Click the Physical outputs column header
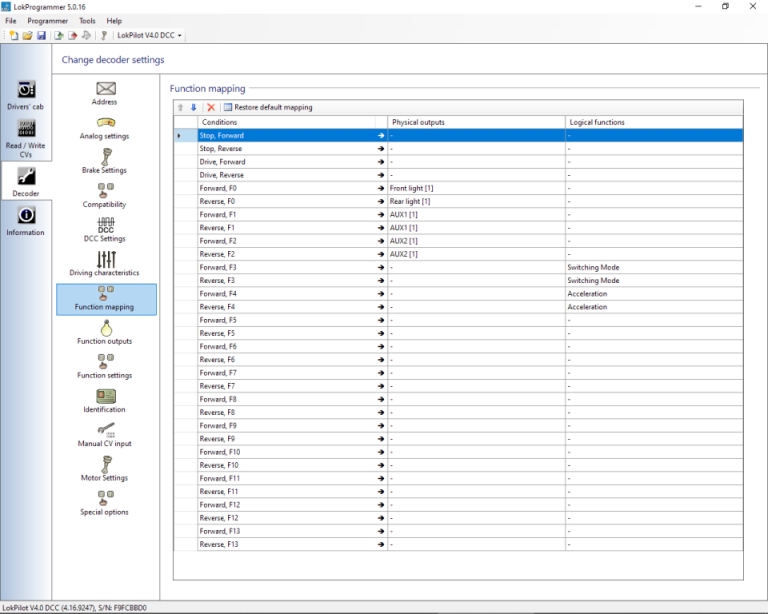This screenshot has height=614, width=768. point(476,122)
